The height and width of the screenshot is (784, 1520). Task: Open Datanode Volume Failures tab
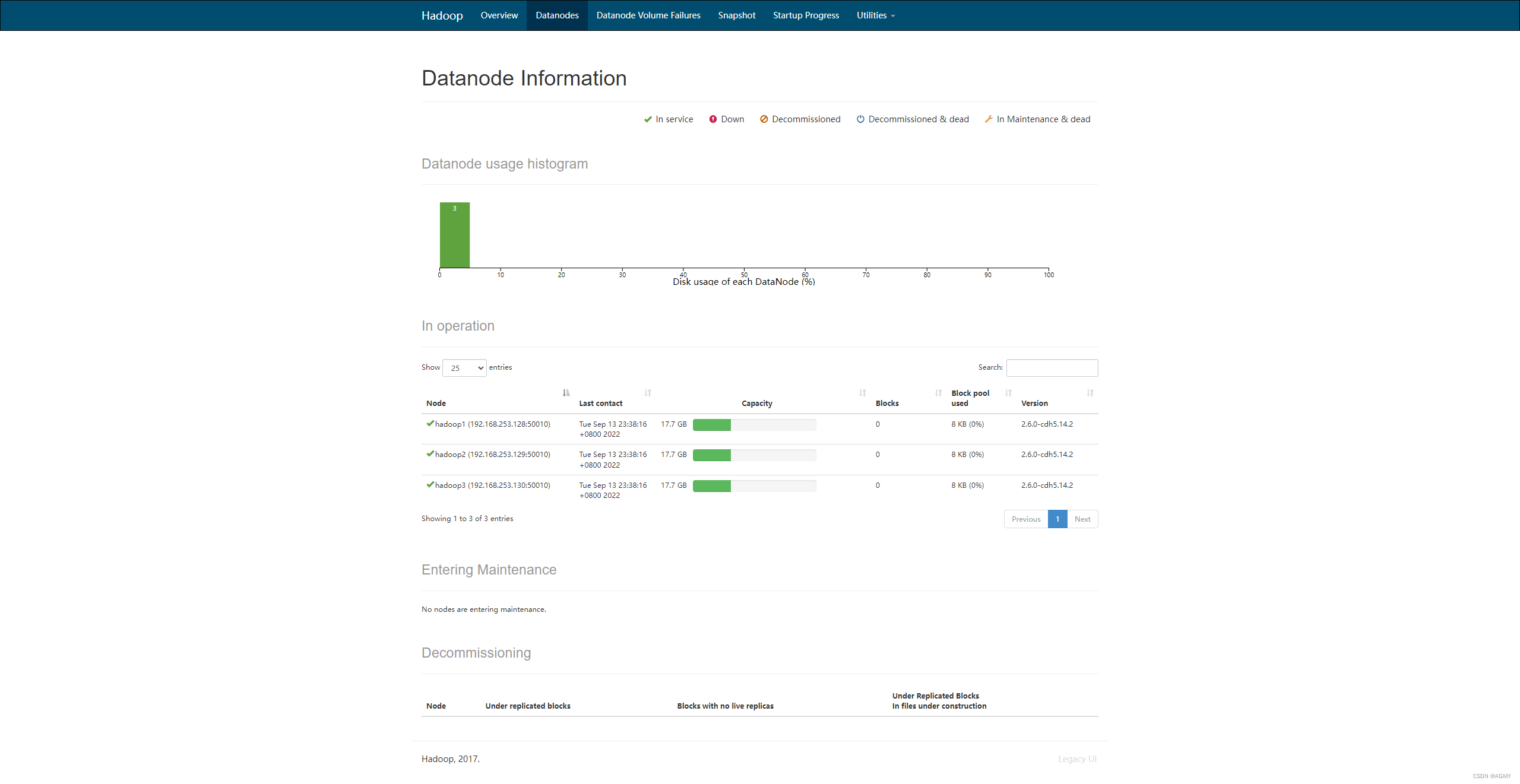point(648,15)
